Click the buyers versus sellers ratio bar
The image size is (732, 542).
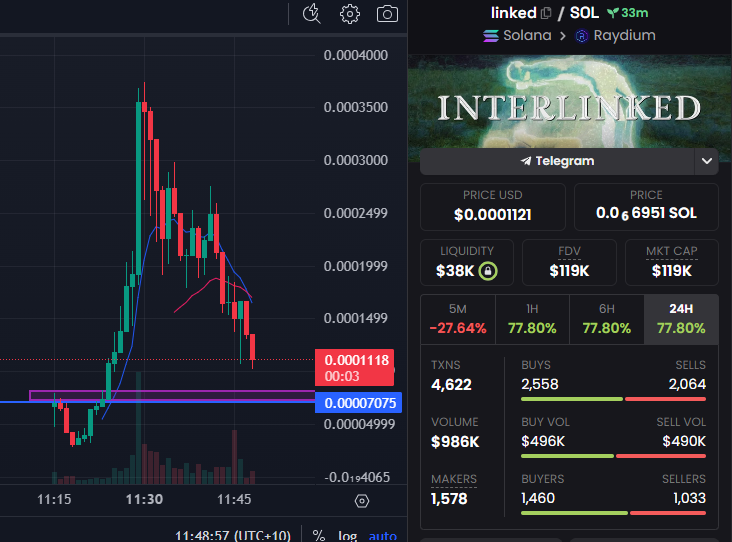tap(613, 513)
